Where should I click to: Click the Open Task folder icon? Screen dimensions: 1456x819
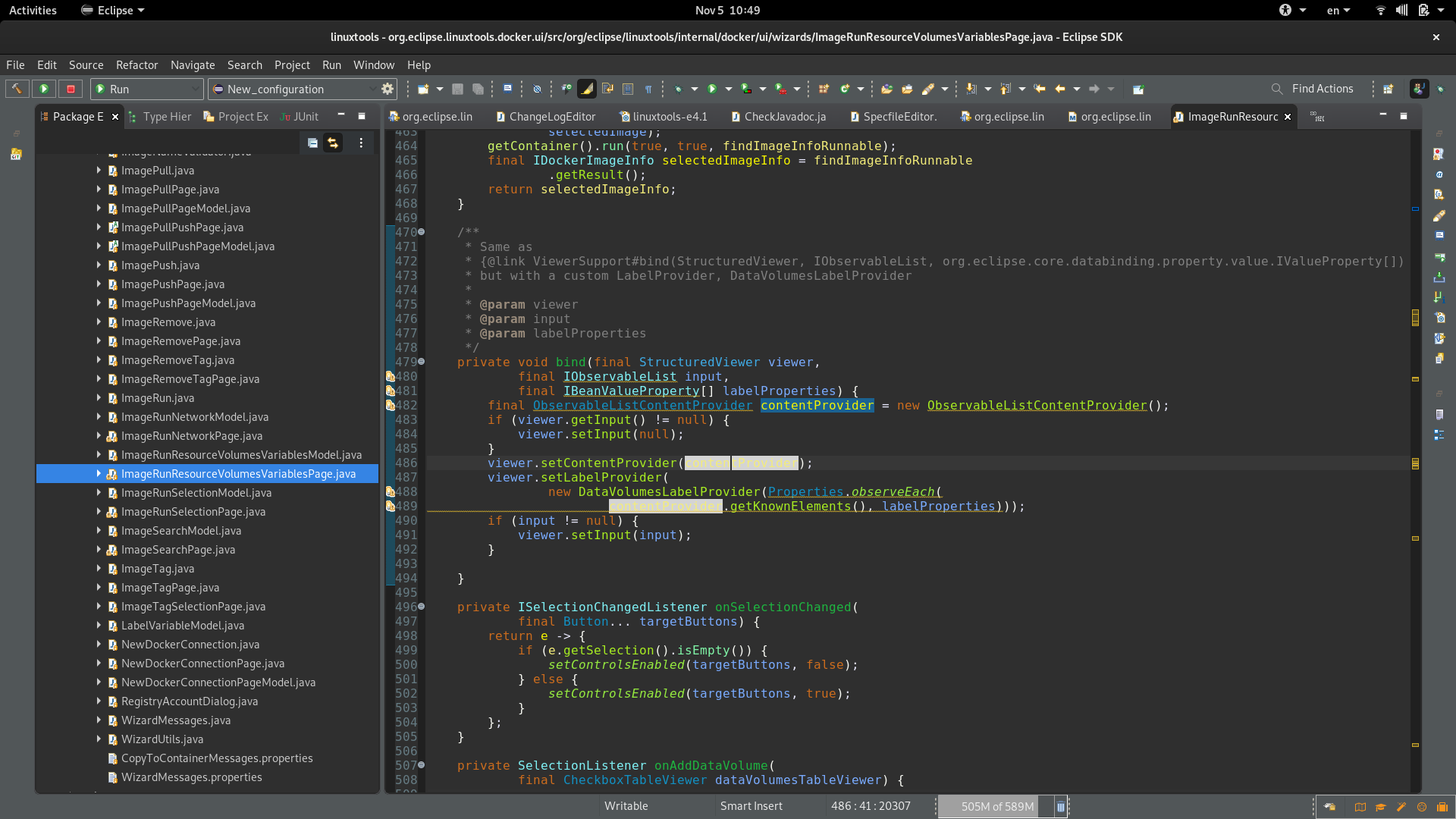907,89
